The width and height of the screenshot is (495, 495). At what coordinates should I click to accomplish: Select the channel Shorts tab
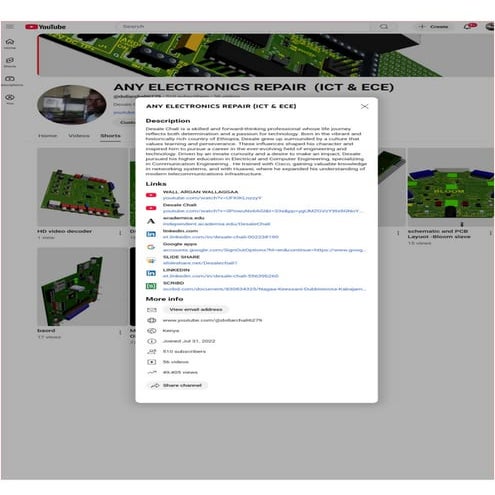tap(110, 136)
